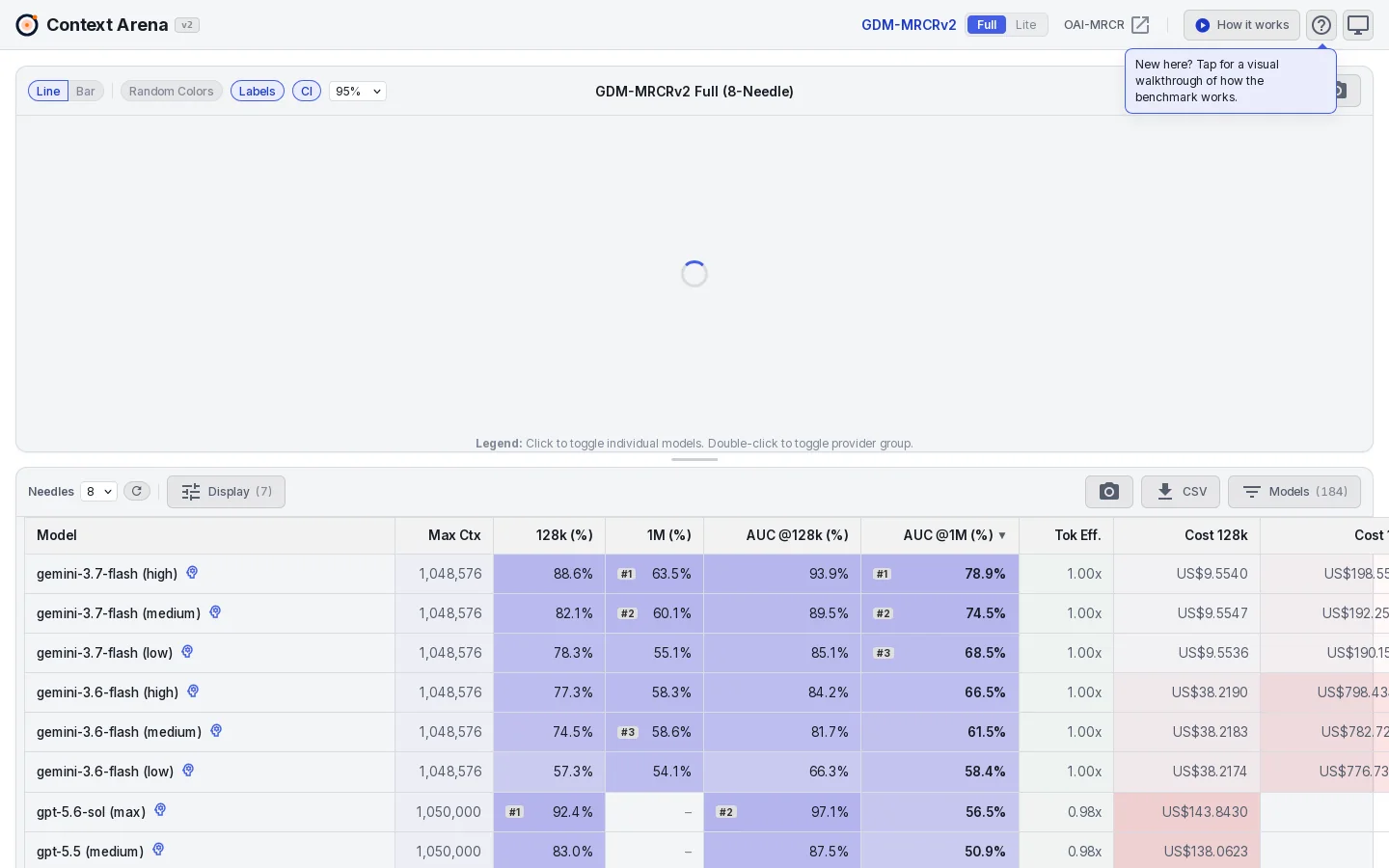Screen dimensions: 1389x868
Task: Open Display (7) column settings
Action: [226, 492]
